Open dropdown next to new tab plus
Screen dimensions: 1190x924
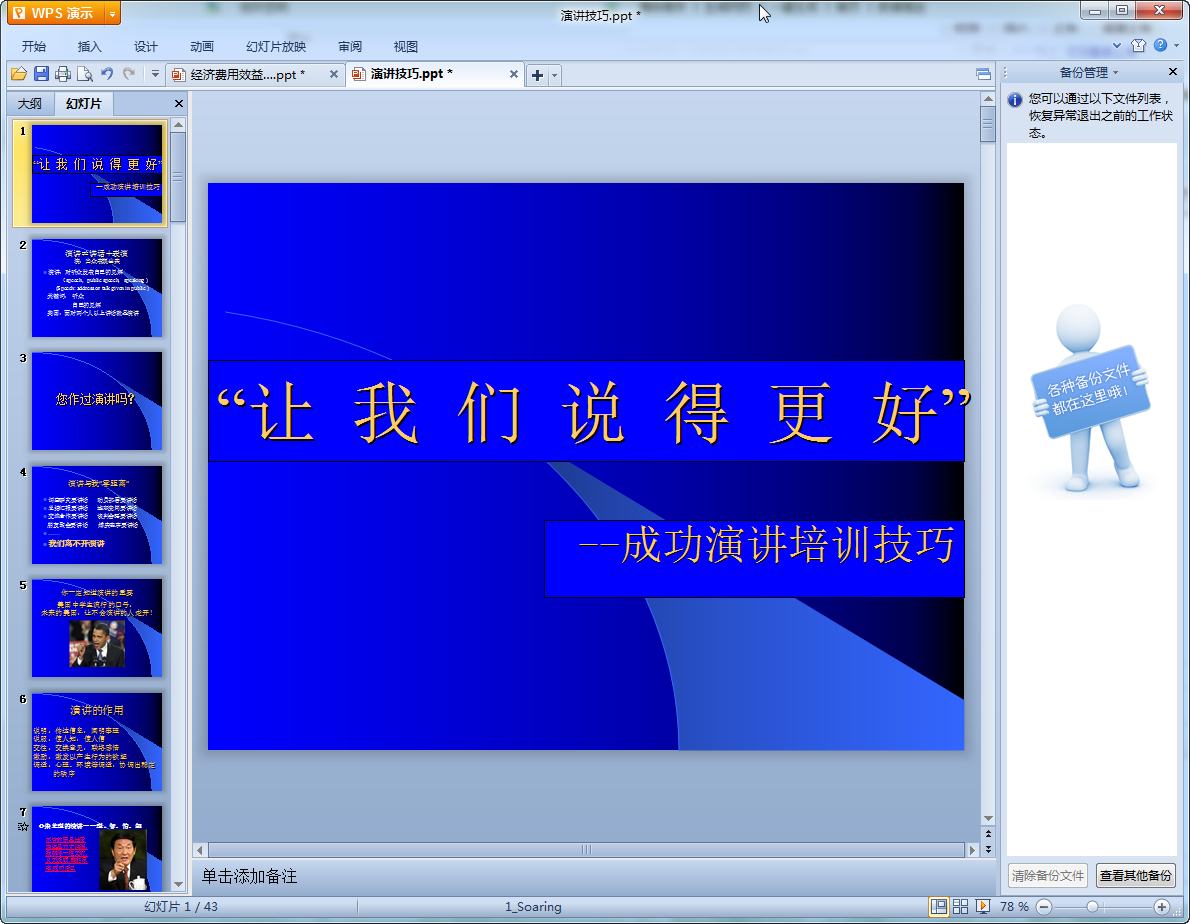555,75
